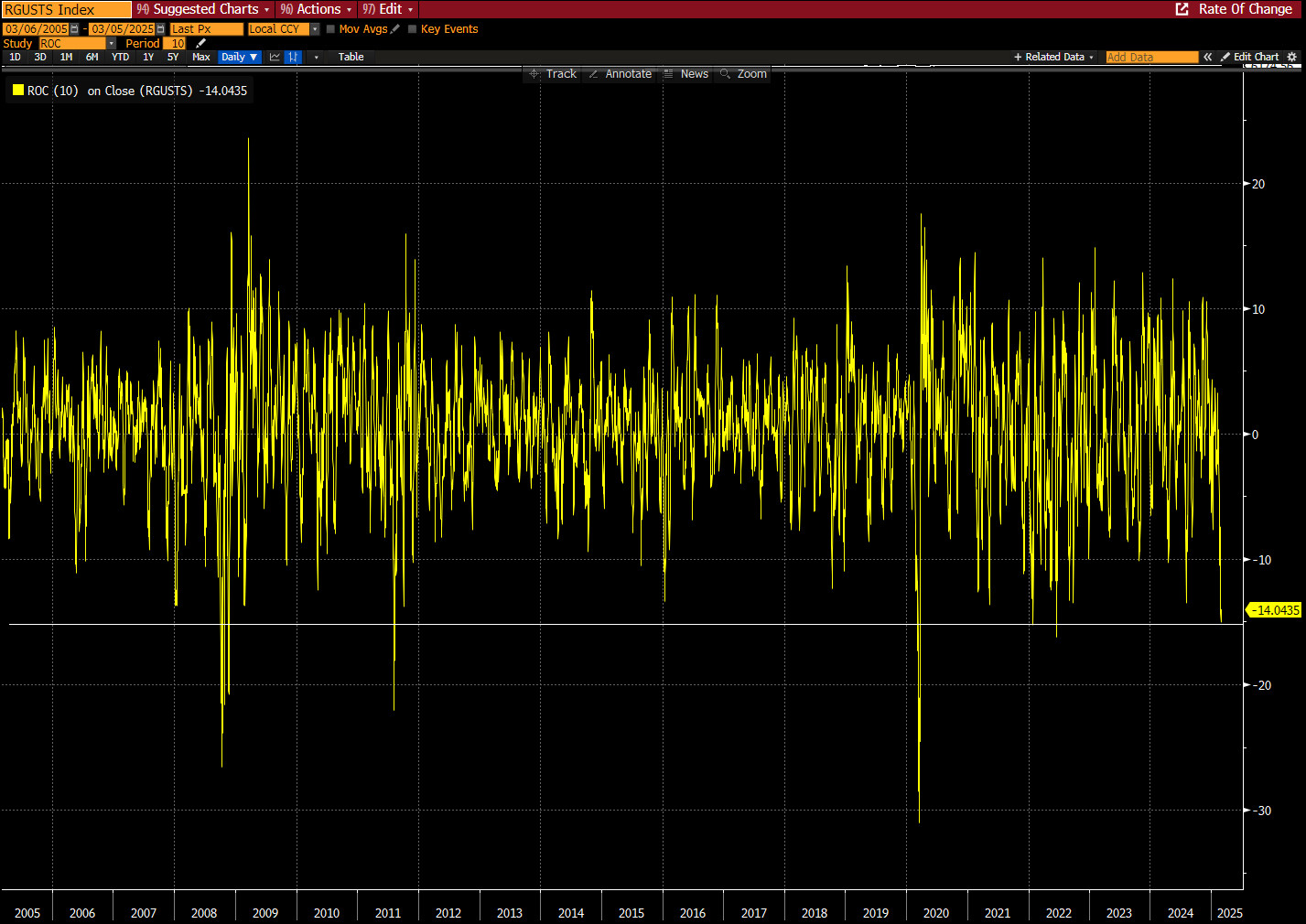This screenshot has width=1306, height=924.
Task: Click the Add Data input field
Action: 1151,57
